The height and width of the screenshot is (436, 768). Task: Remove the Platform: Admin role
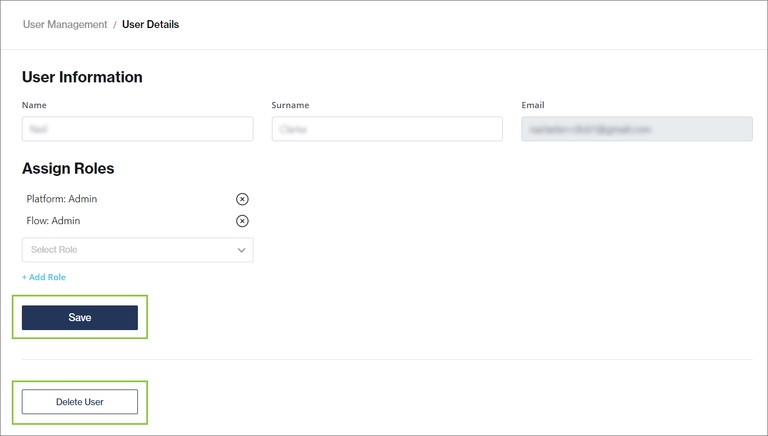point(242,199)
